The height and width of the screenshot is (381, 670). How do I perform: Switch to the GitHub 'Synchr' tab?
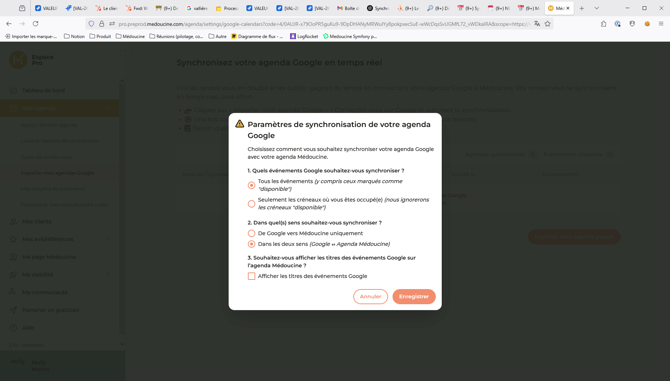[x=378, y=8]
